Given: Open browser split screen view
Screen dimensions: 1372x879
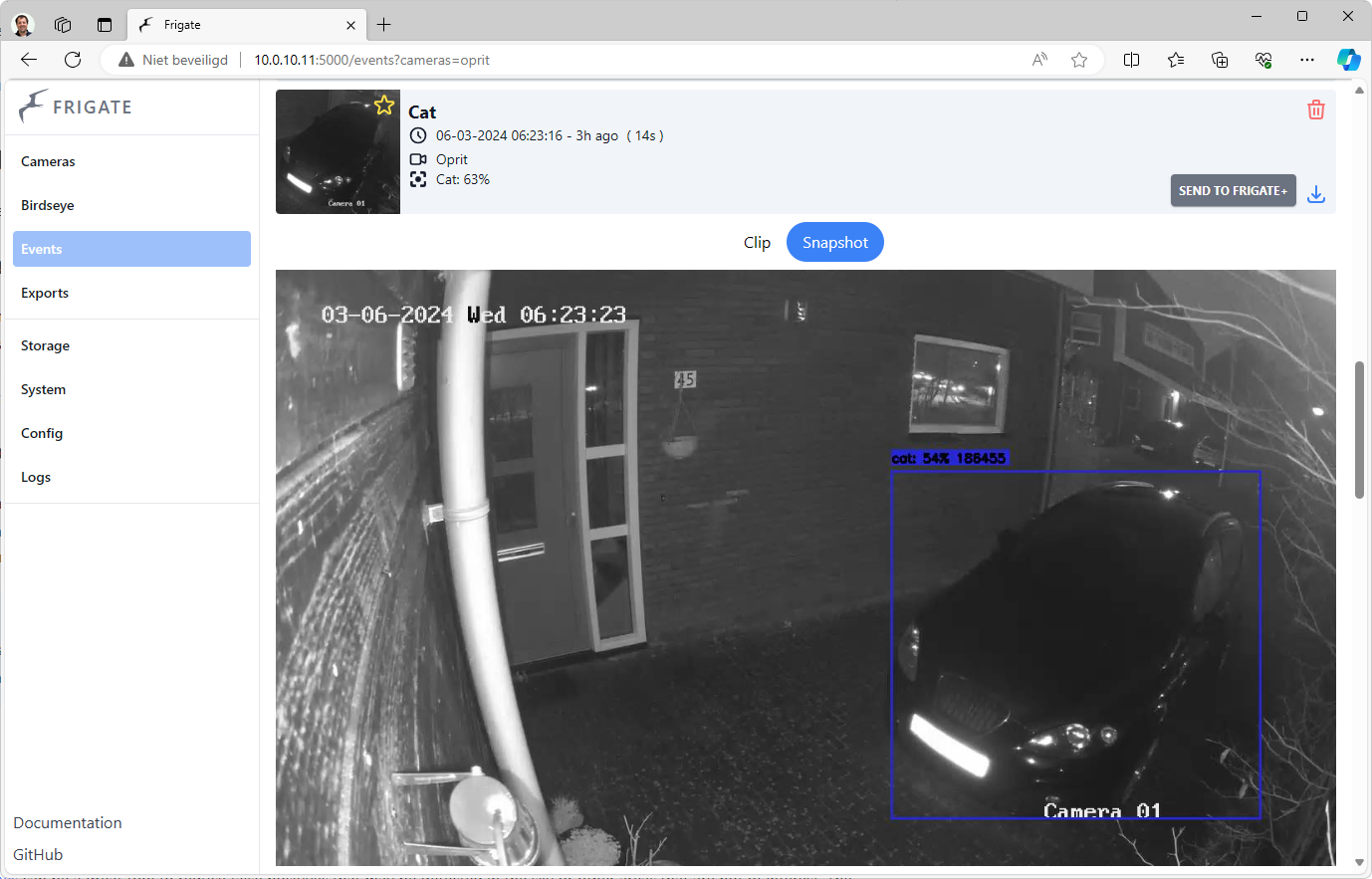Looking at the screenshot, I should (1131, 60).
